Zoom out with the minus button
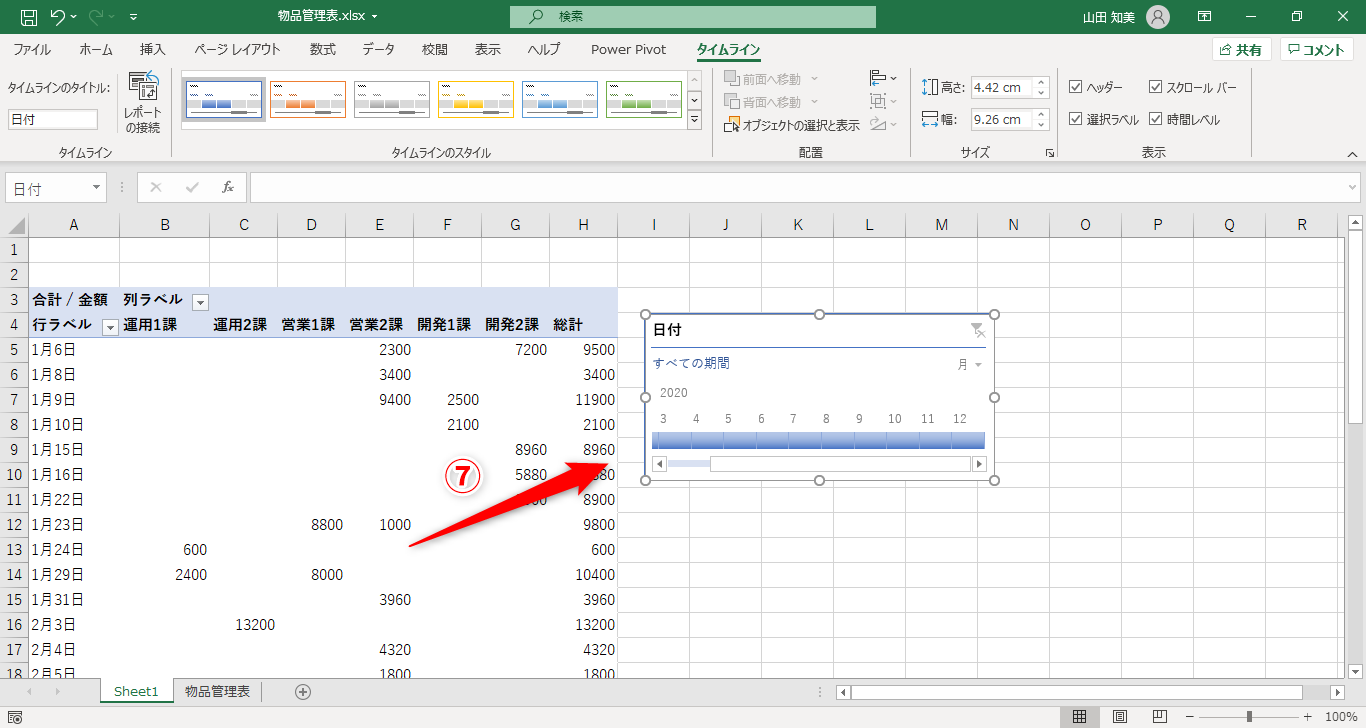 1190,716
